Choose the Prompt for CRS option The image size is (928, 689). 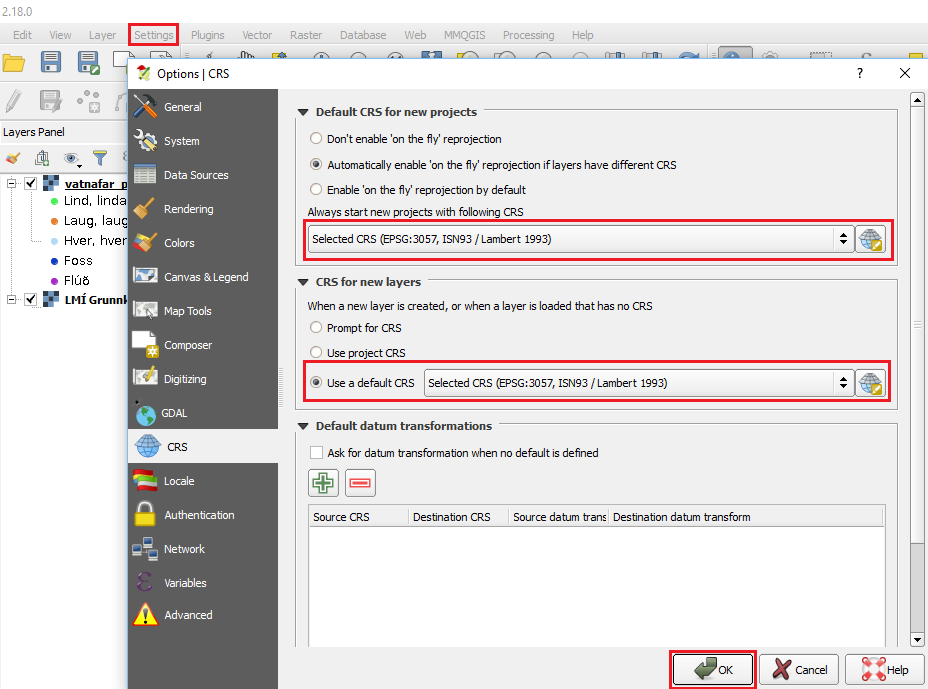tap(317, 328)
